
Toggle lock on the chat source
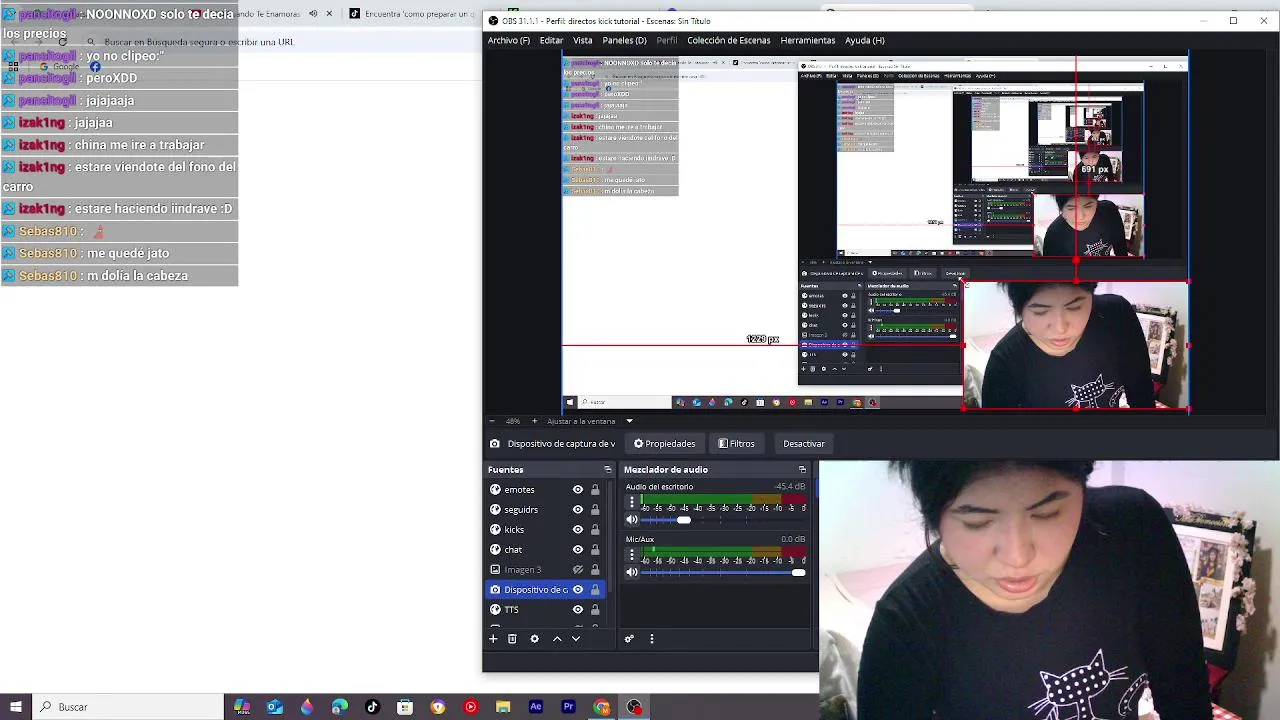point(595,550)
